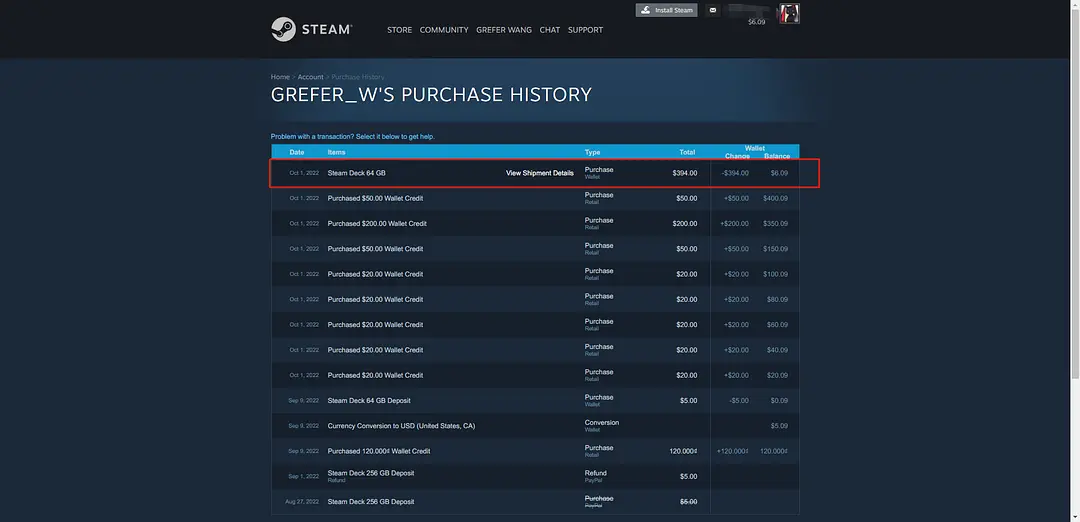1080x522 pixels.
Task: Click View Shipment Details link
Action: click(x=540, y=173)
